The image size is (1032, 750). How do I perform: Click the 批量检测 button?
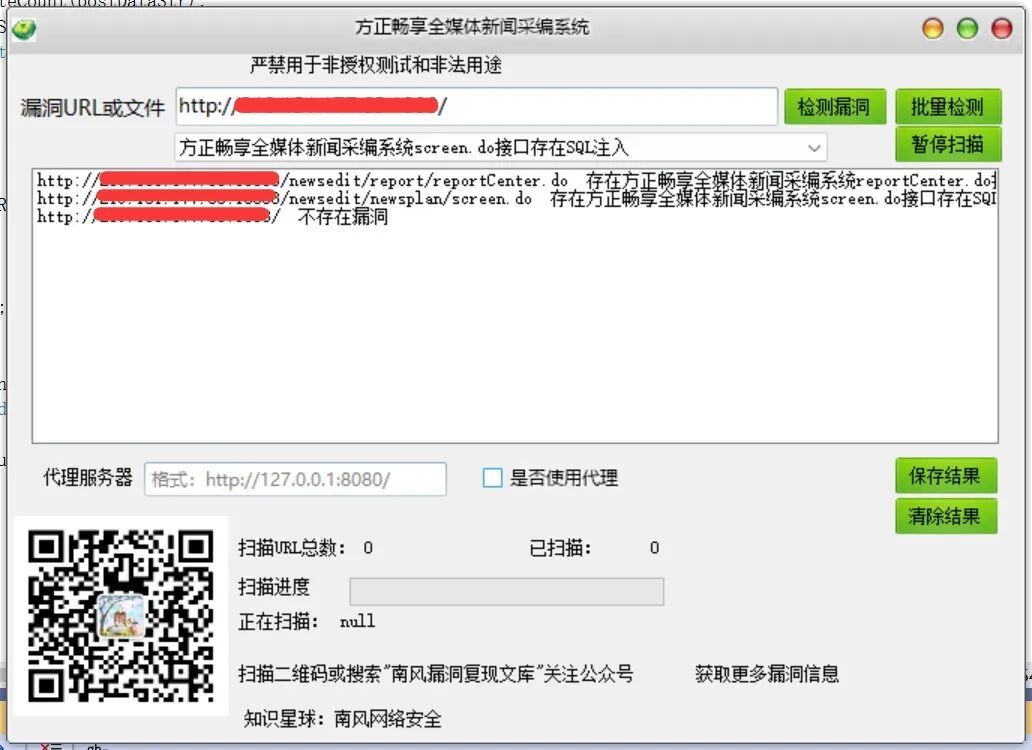[948, 107]
